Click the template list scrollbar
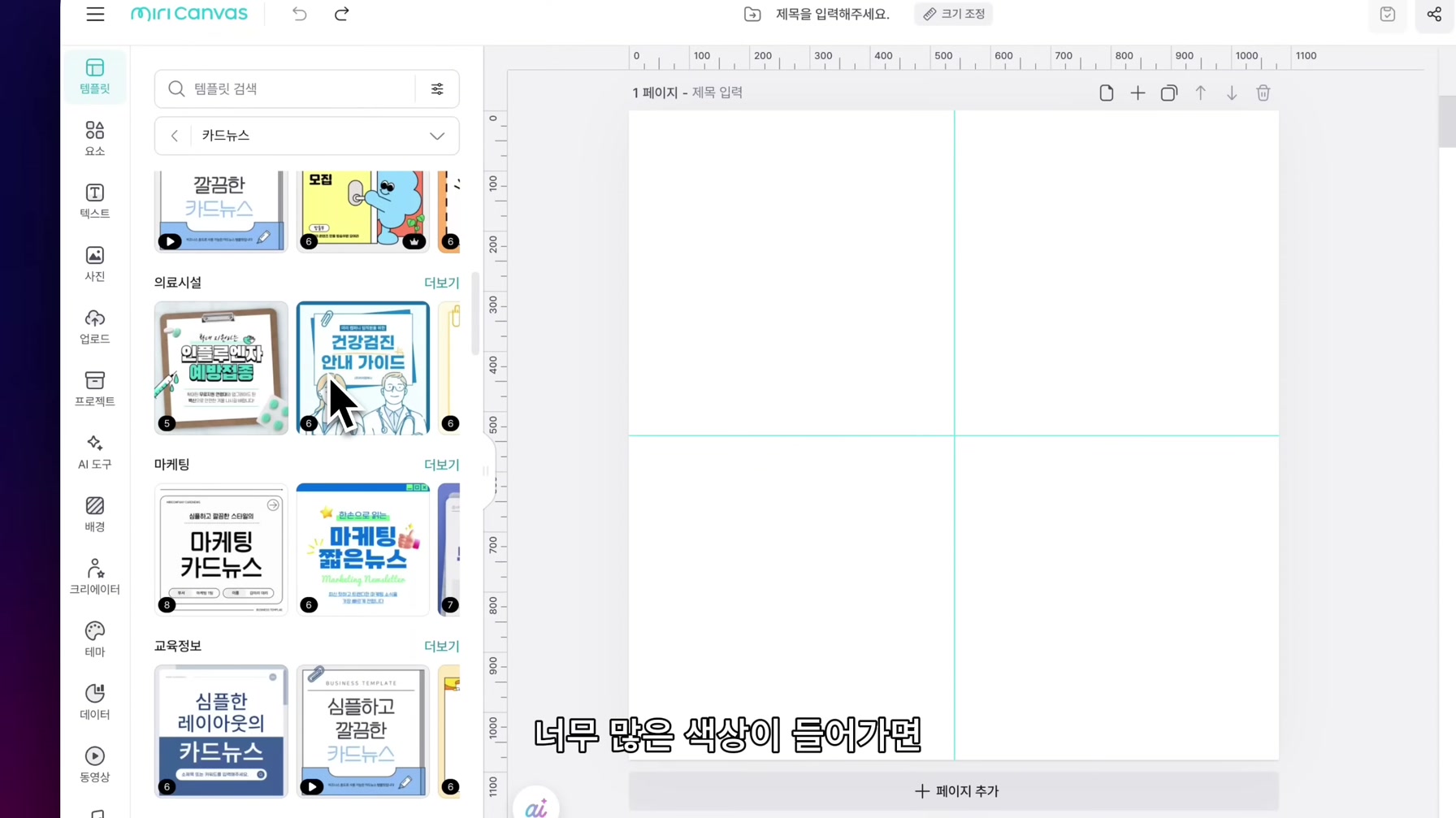Screen dimensions: 1456x818 point(475,314)
